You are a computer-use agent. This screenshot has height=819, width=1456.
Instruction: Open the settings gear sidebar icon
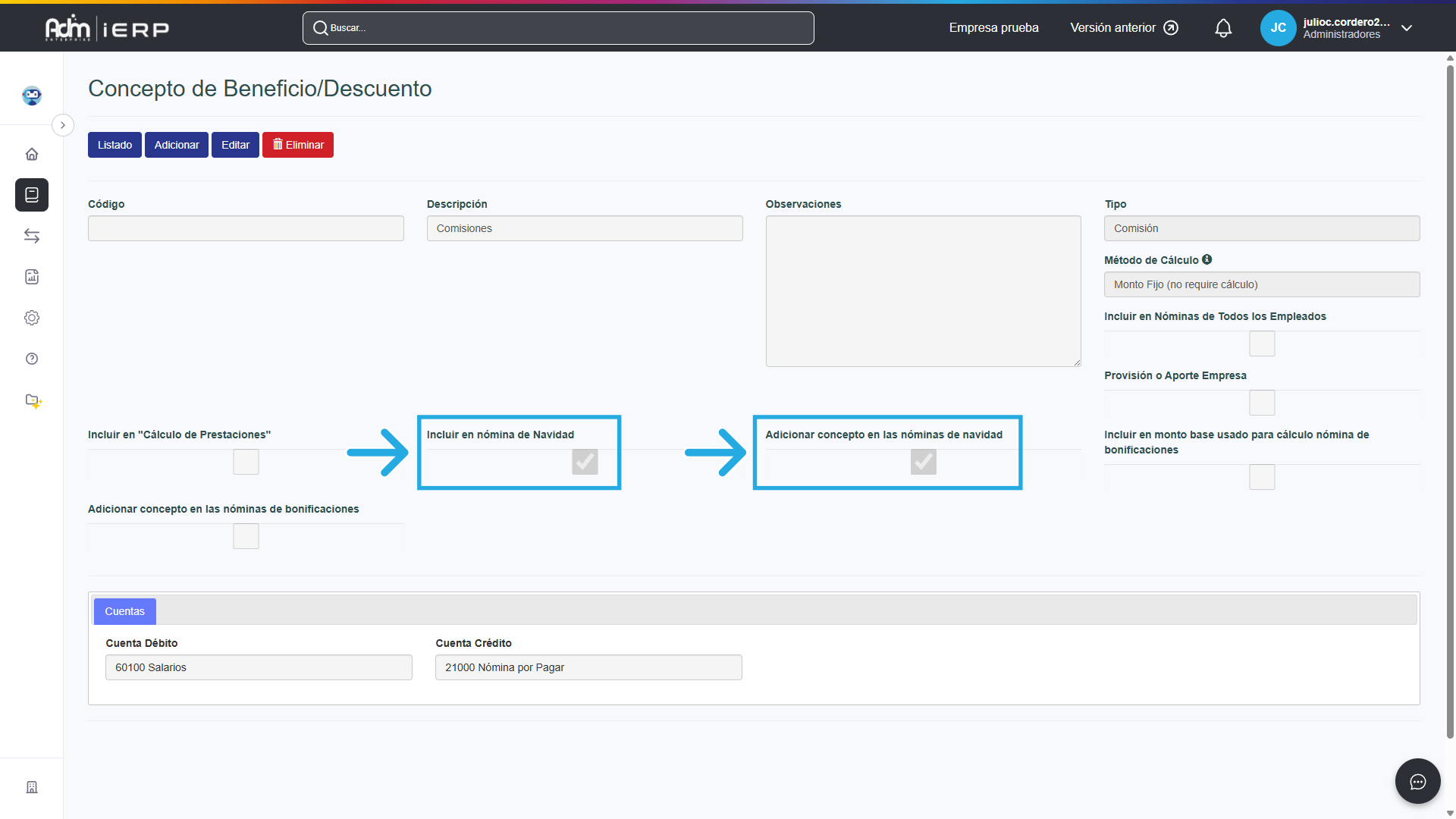click(32, 318)
